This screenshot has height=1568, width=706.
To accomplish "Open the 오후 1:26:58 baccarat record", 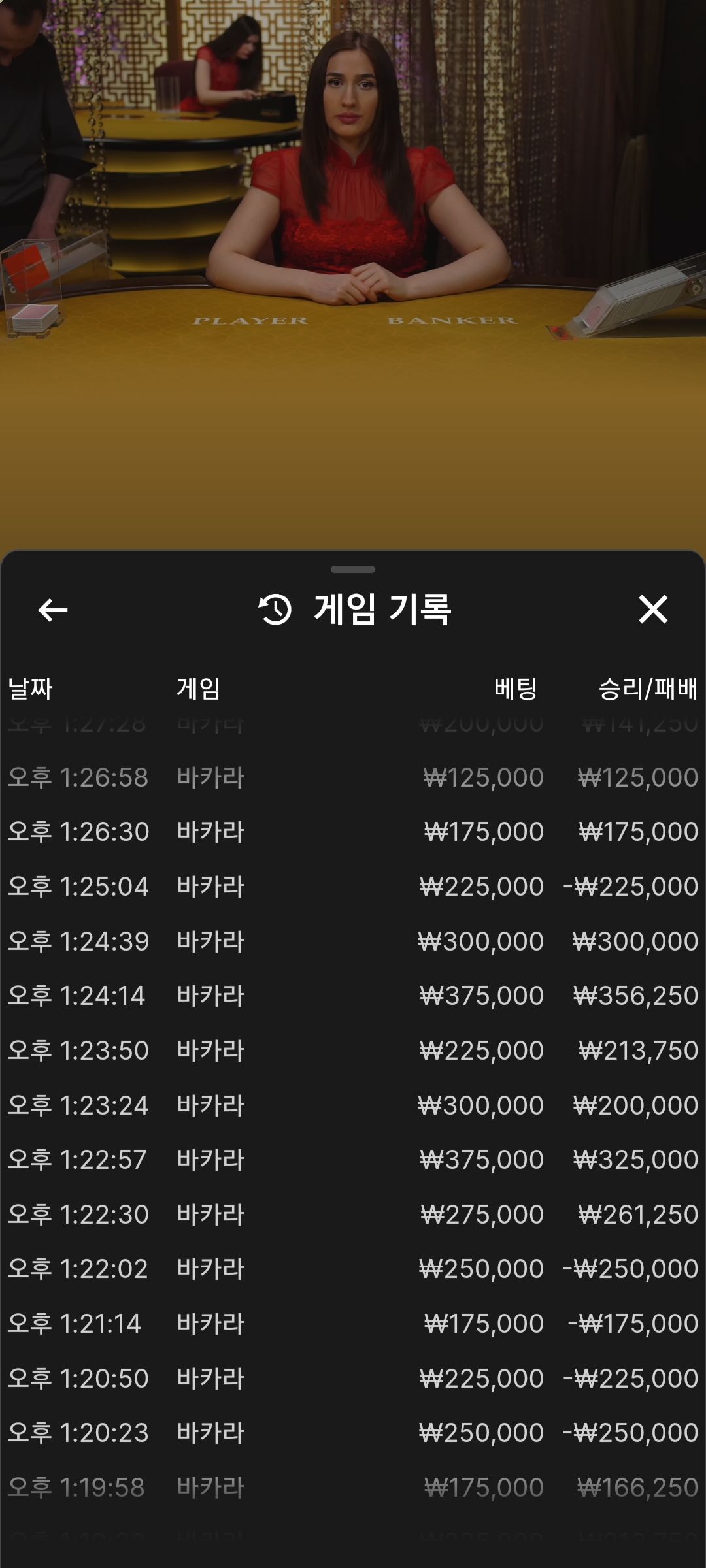I will click(353, 777).
